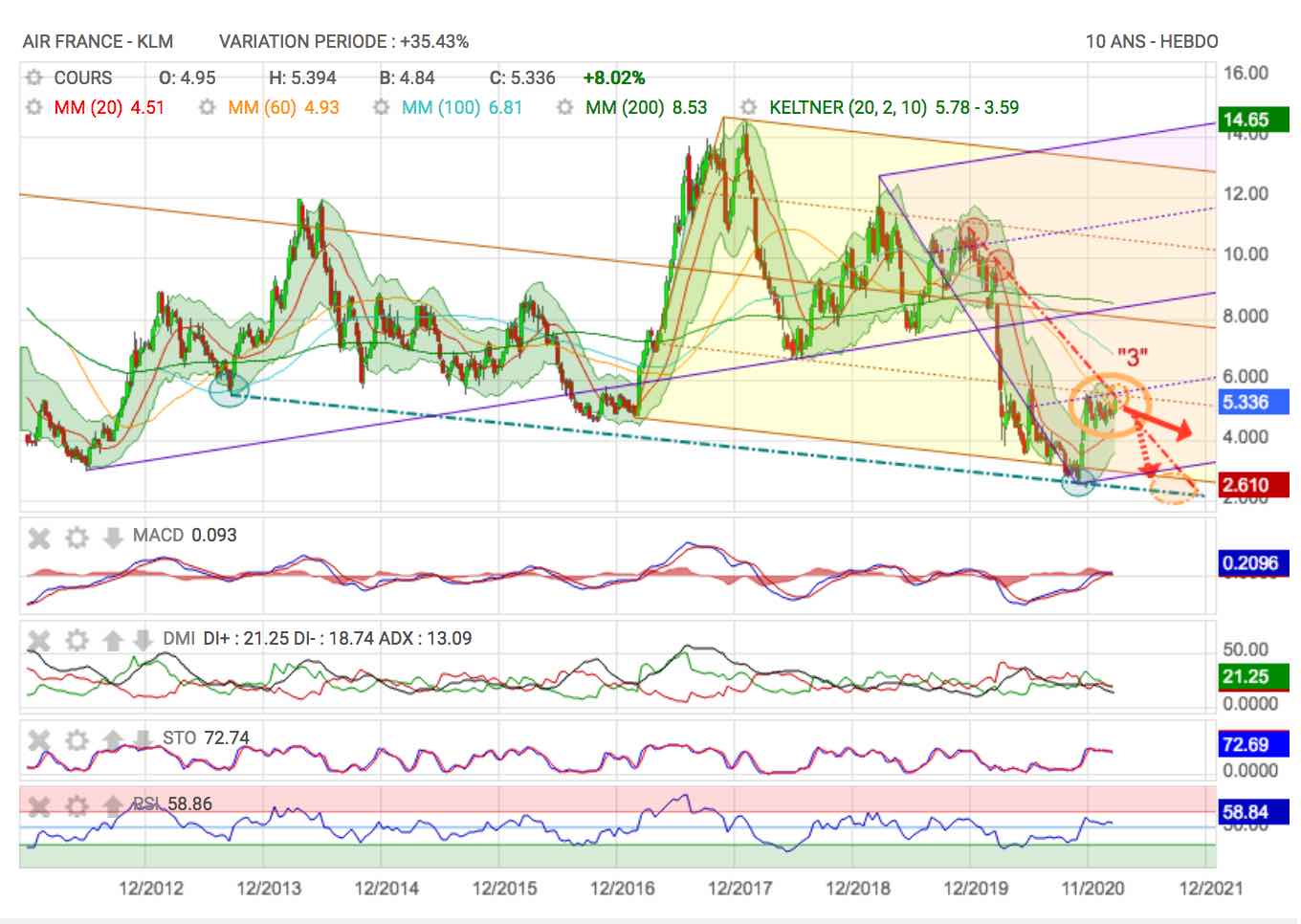Click the STO 72.74 label
Viewport: 1301px width, 924px height.
click(206, 737)
